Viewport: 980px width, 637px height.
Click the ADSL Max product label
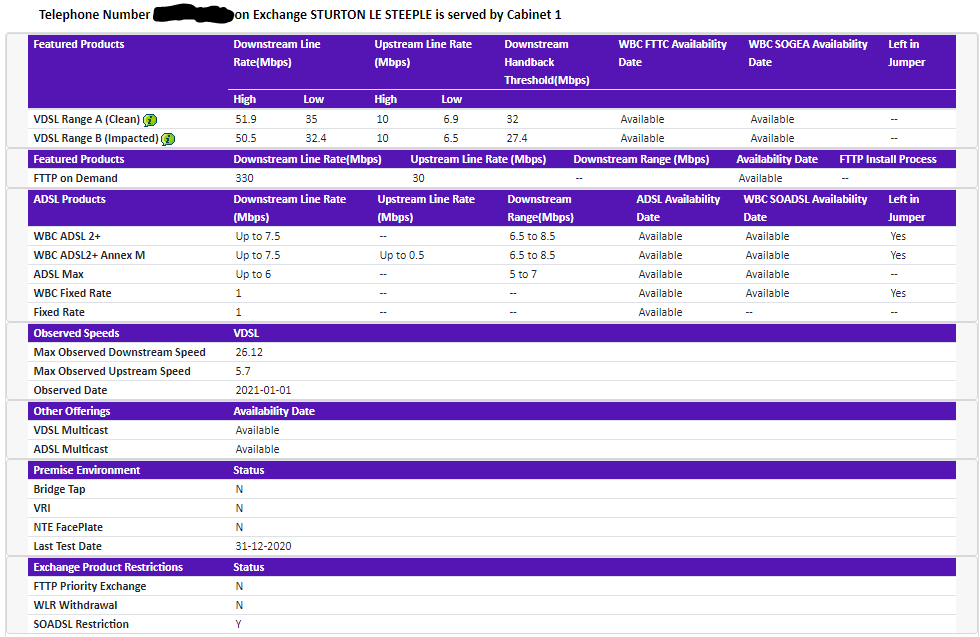59,274
